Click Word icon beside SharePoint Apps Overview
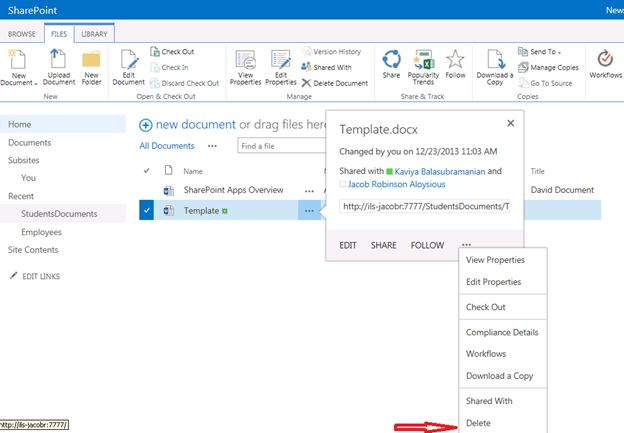Viewport: 624px width, 433px height. click(169, 190)
